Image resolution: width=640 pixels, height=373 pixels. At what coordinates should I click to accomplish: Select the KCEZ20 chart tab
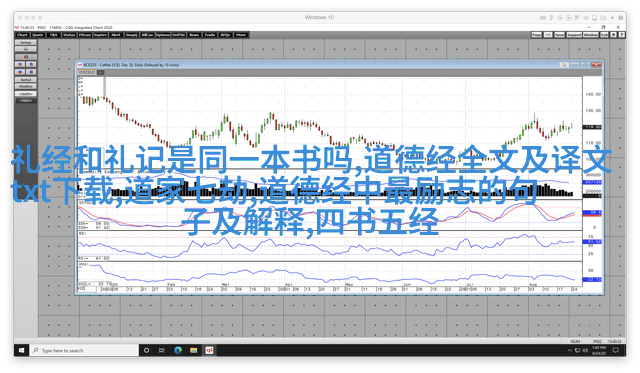pos(87,72)
